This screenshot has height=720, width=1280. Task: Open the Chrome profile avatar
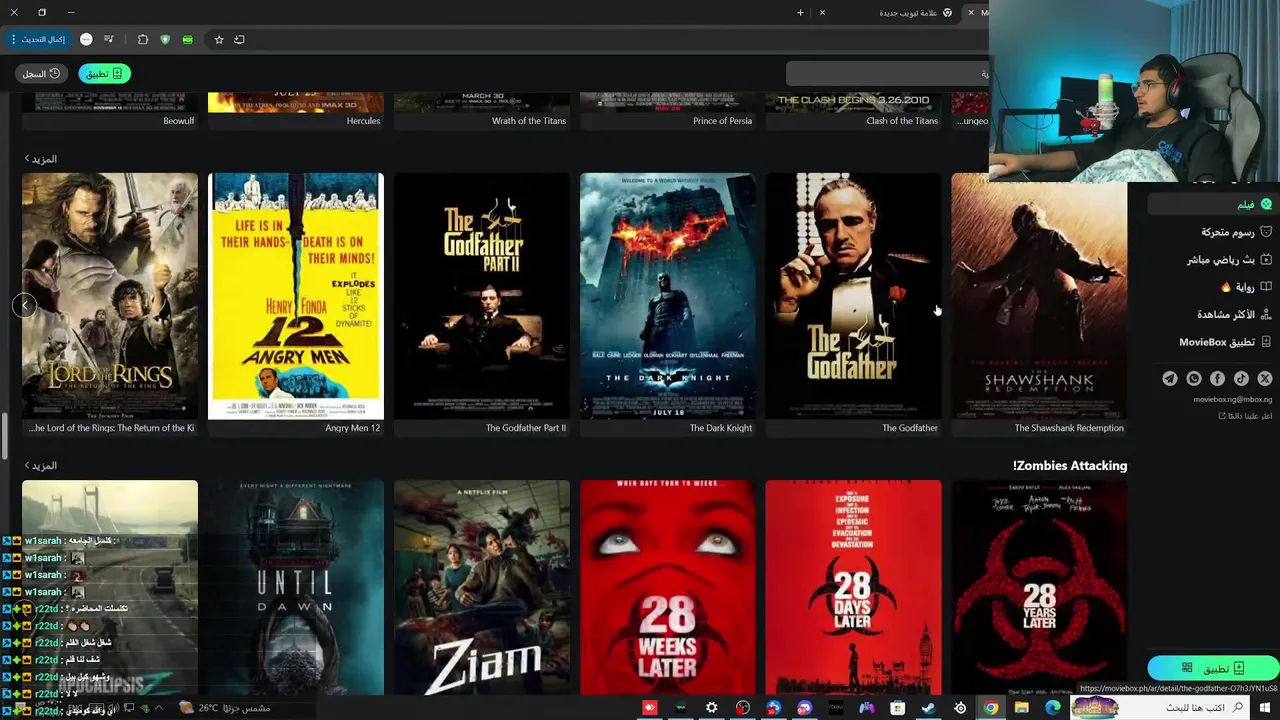pos(86,39)
